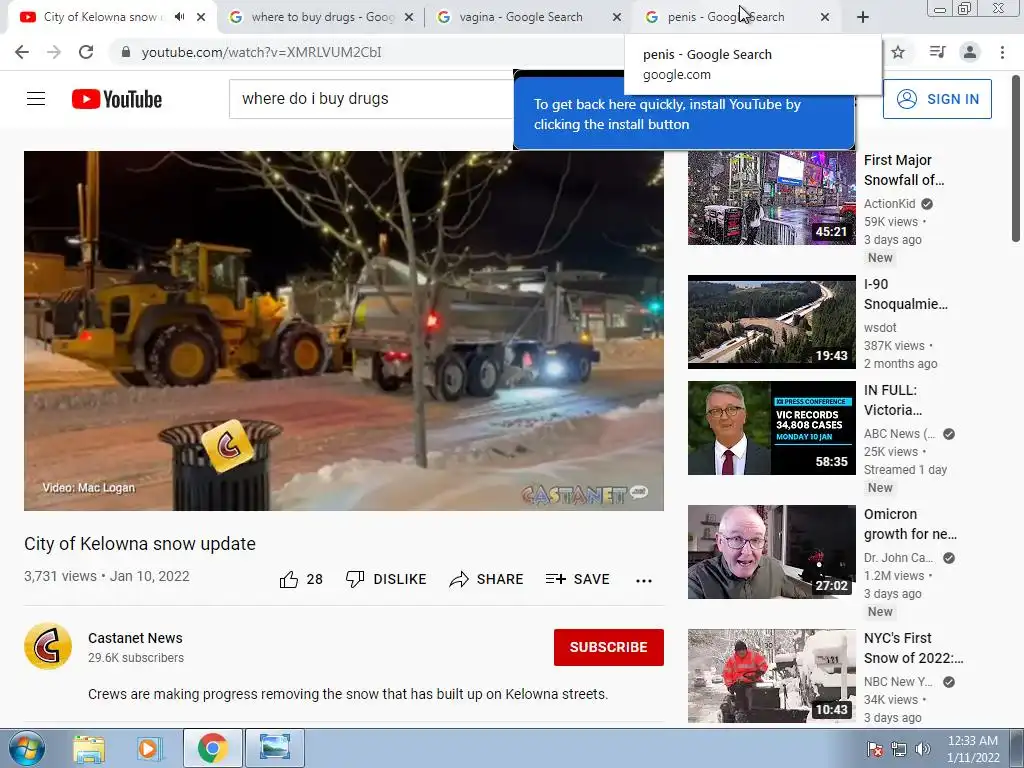Mute tab via speaker icon on Kelowna tab

pyautogui.click(x=180, y=17)
